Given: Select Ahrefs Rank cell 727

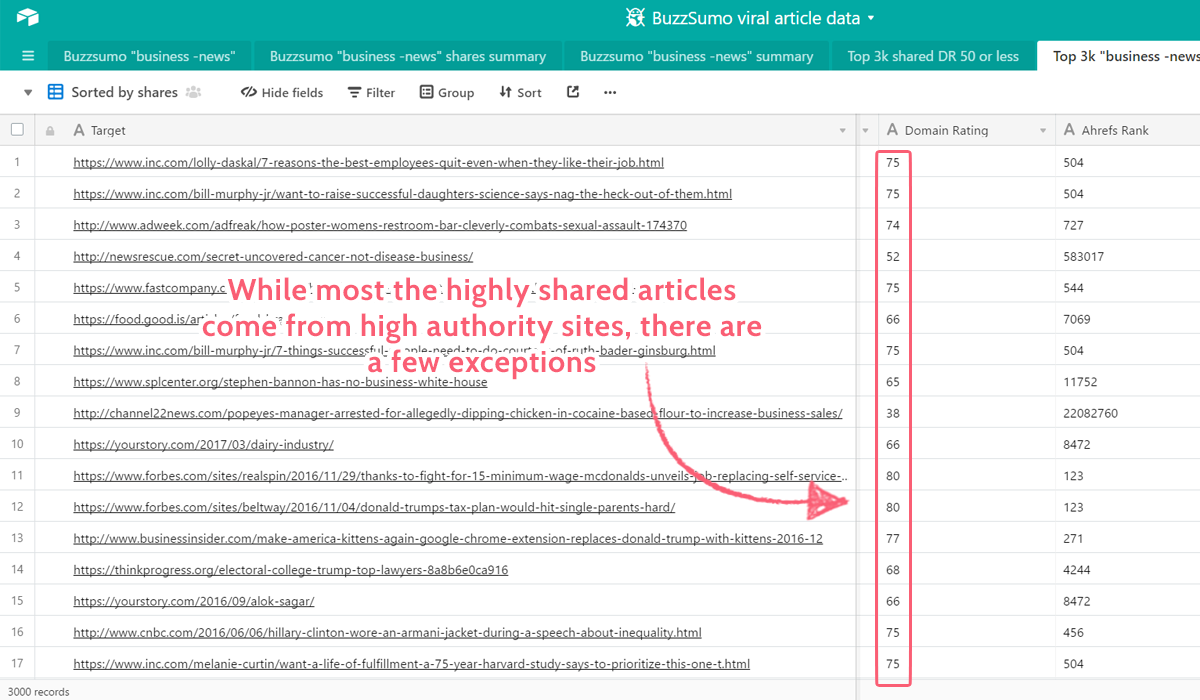Looking at the screenshot, I should (x=1128, y=225).
